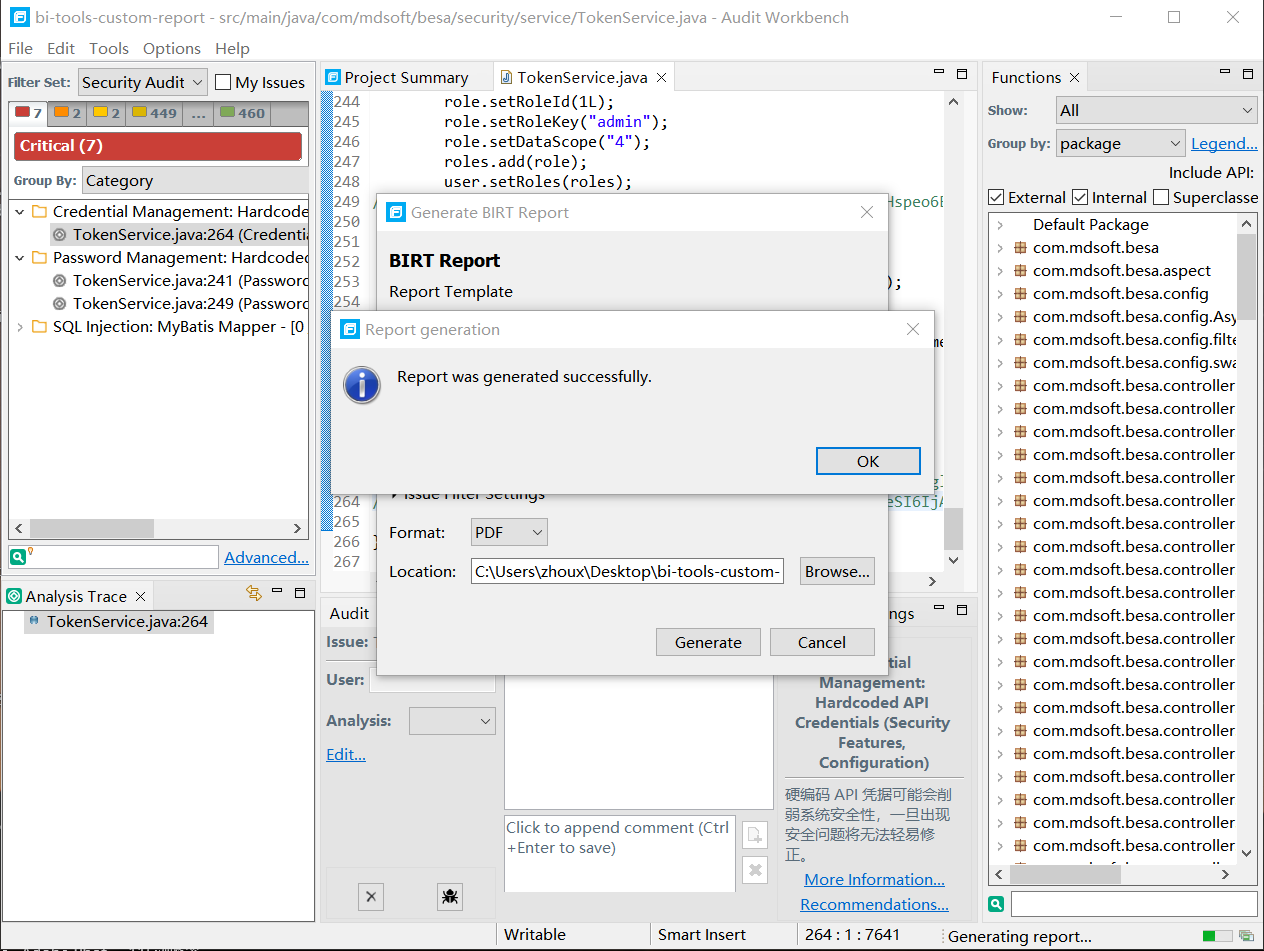Click the Analysis Trace tab's green icon
This screenshot has height=951, width=1264.
[14, 596]
